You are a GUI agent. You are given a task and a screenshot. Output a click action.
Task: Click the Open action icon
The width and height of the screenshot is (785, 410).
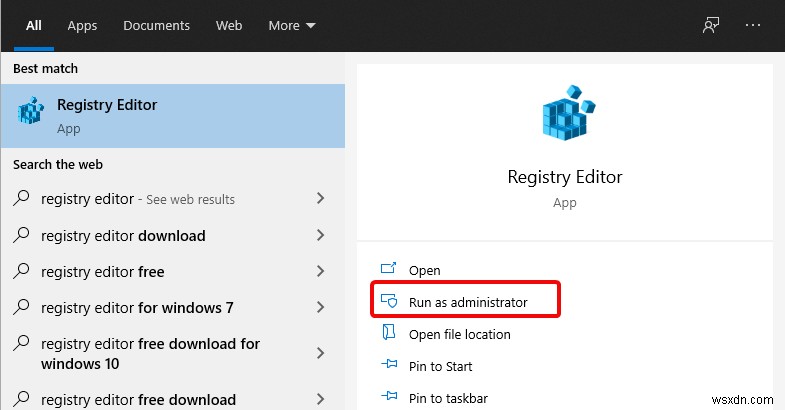[388, 269]
